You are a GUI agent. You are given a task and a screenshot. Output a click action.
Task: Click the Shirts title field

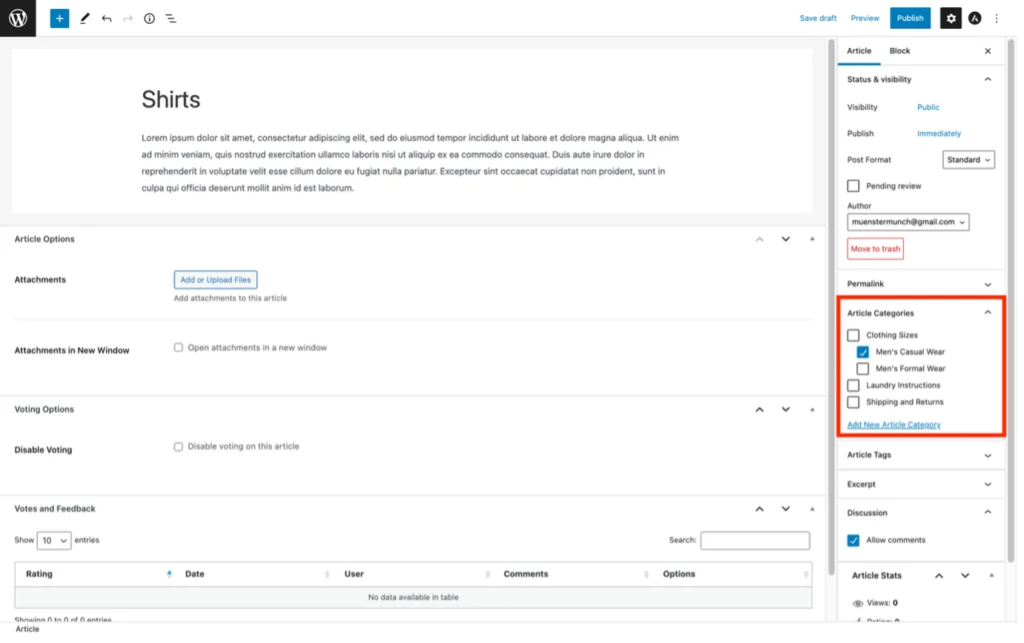[x=171, y=100]
